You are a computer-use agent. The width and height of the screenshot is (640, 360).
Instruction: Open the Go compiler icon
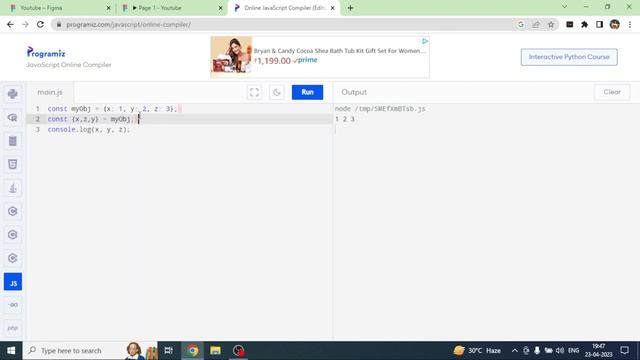[13, 305]
